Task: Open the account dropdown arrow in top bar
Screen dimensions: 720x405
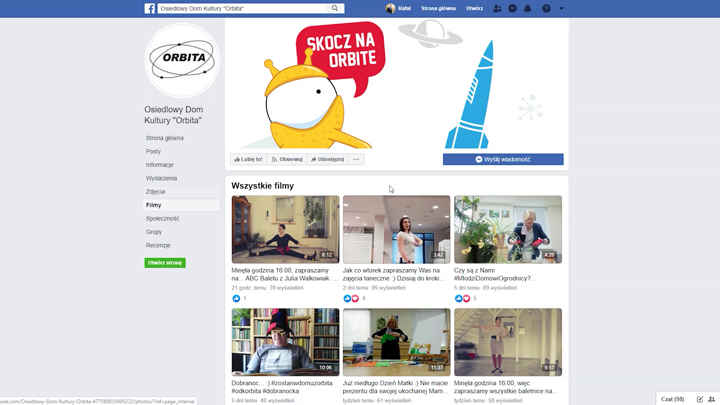Action: click(x=562, y=8)
